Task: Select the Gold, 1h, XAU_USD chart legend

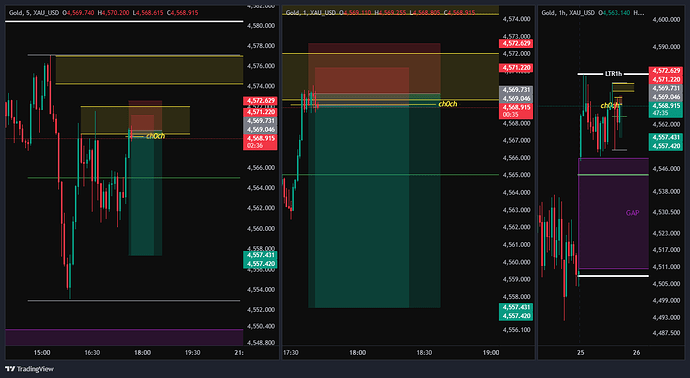Action: click(x=592, y=13)
